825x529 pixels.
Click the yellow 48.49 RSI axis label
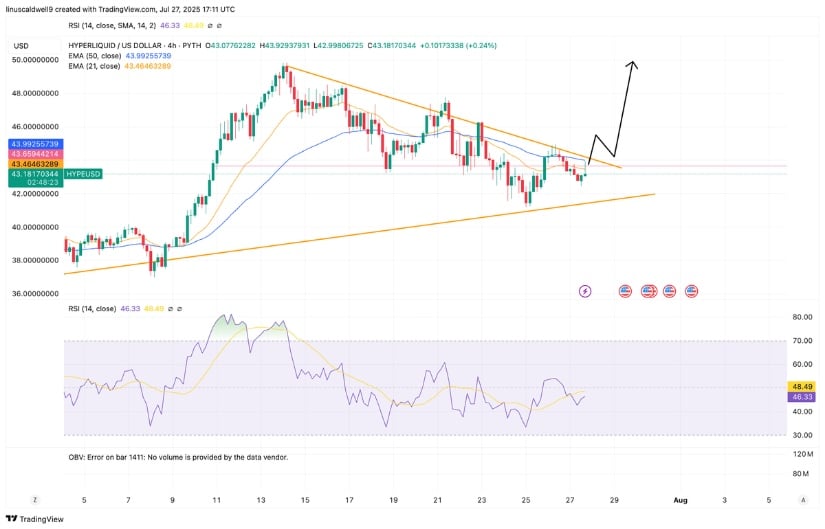801,387
